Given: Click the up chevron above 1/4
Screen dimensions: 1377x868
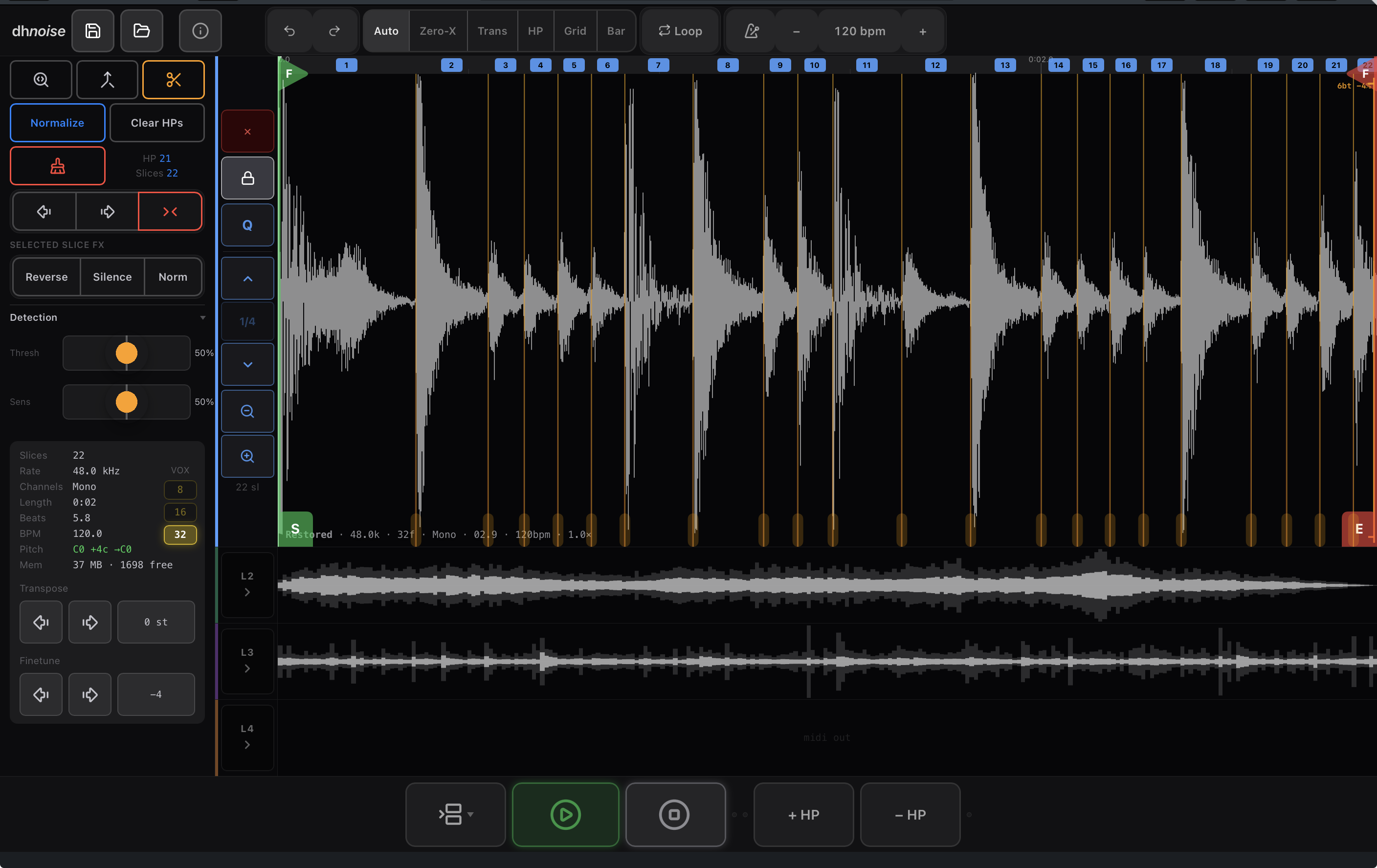Looking at the screenshot, I should tap(247, 278).
